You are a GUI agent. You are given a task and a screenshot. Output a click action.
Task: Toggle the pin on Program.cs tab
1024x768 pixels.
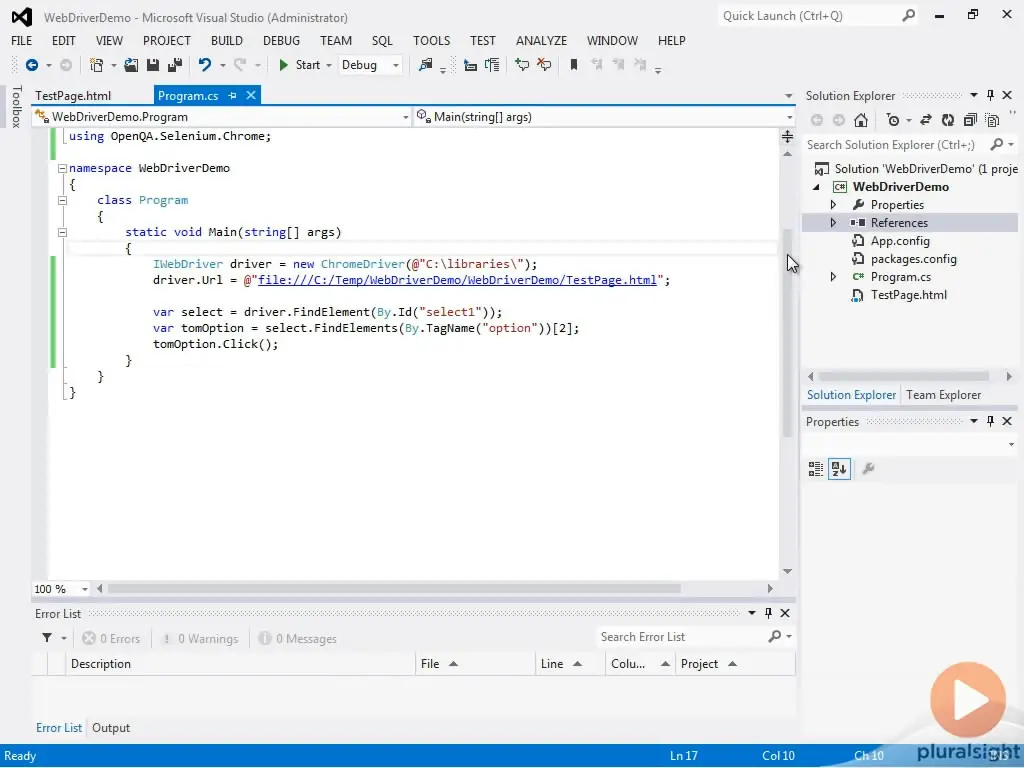[x=232, y=95]
